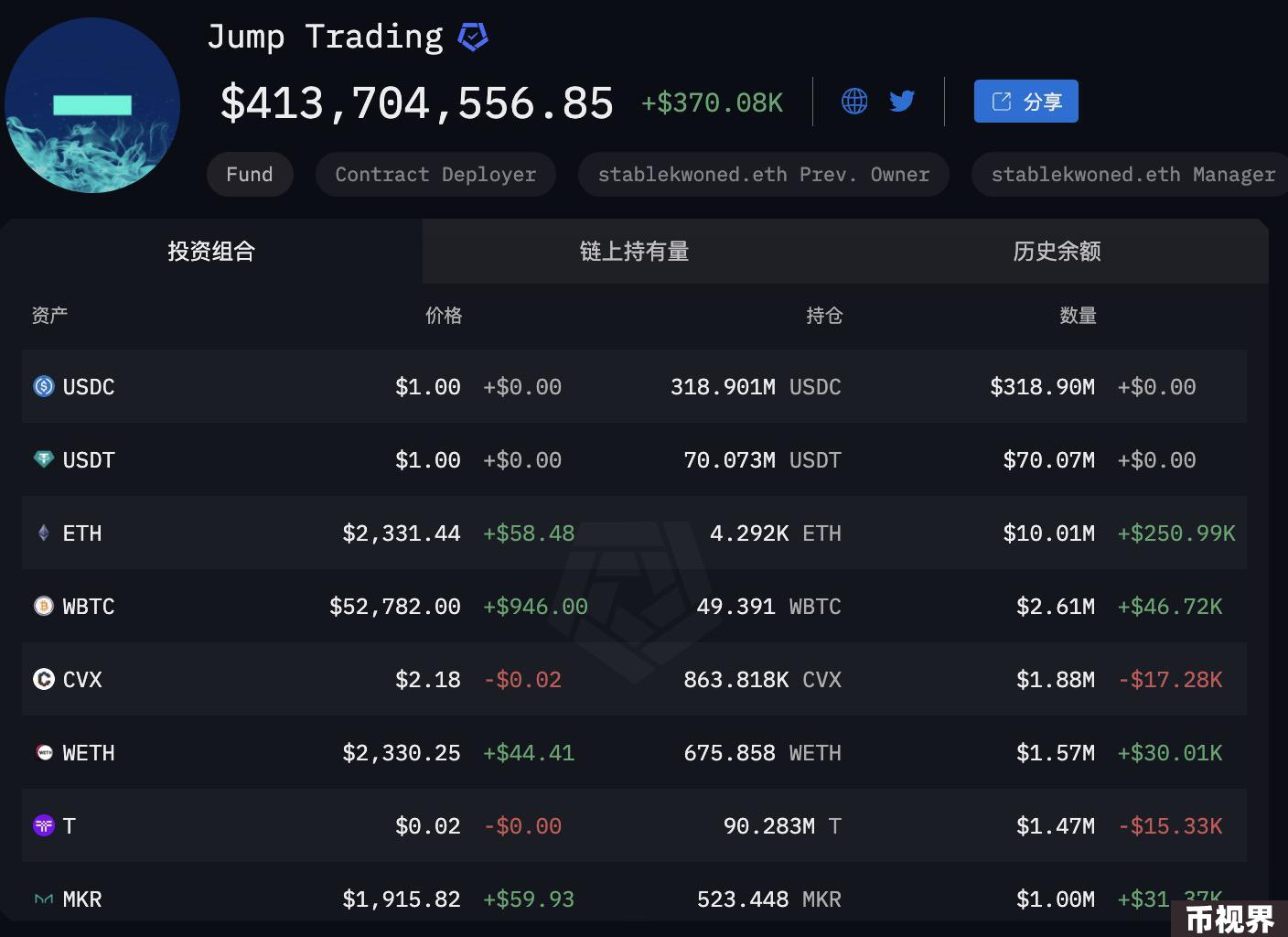Screen dimensions: 1288x937
Task: Click the CVX asset name
Action: [x=82, y=680]
